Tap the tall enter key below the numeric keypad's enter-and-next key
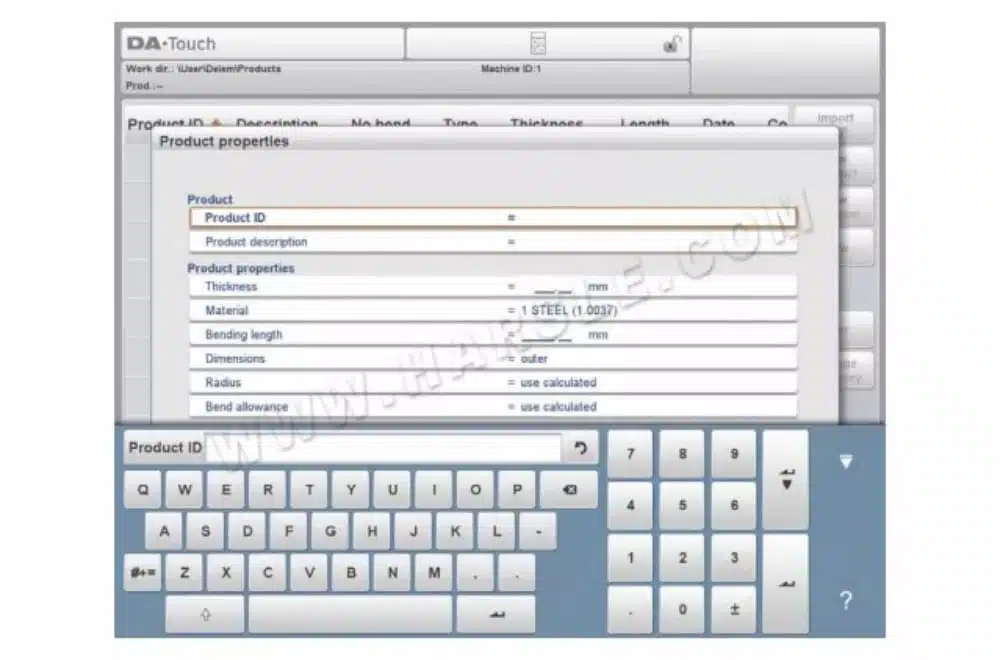Screen dimensions: 1000x660 (786, 583)
